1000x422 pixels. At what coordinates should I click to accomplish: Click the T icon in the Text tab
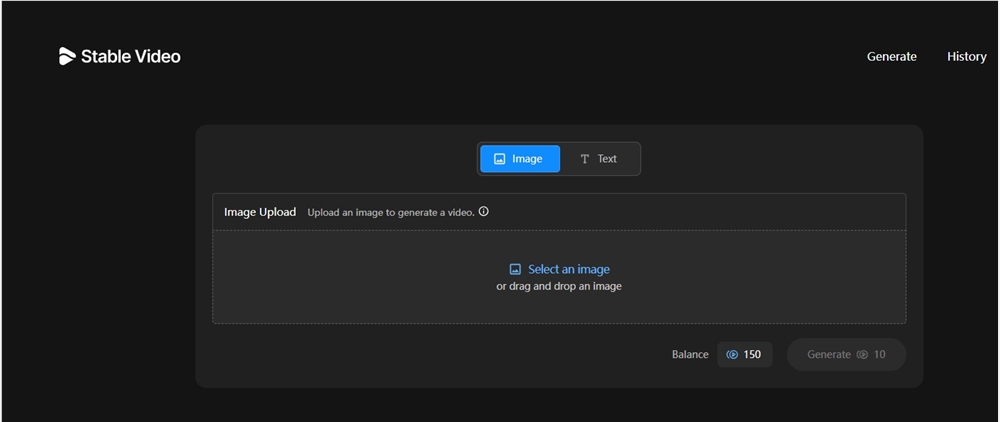[x=585, y=159]
